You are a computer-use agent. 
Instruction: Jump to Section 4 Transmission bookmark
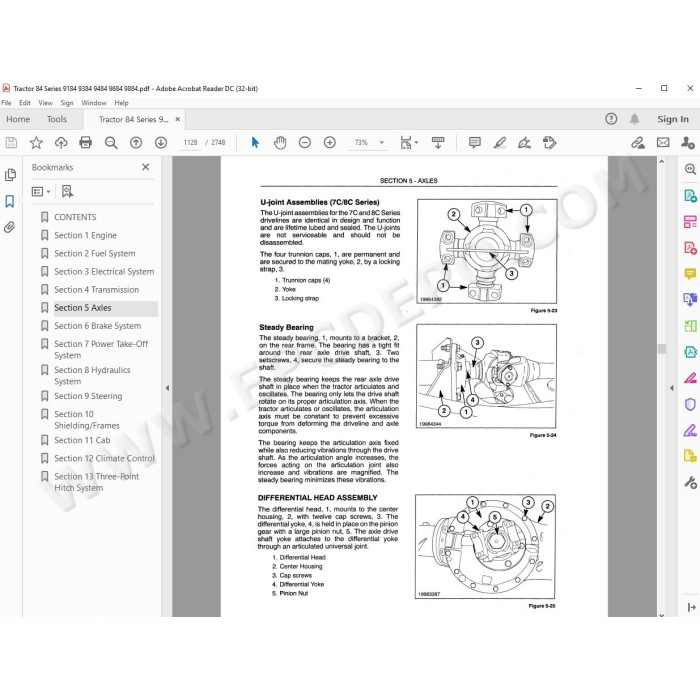[x=96, y=290]
